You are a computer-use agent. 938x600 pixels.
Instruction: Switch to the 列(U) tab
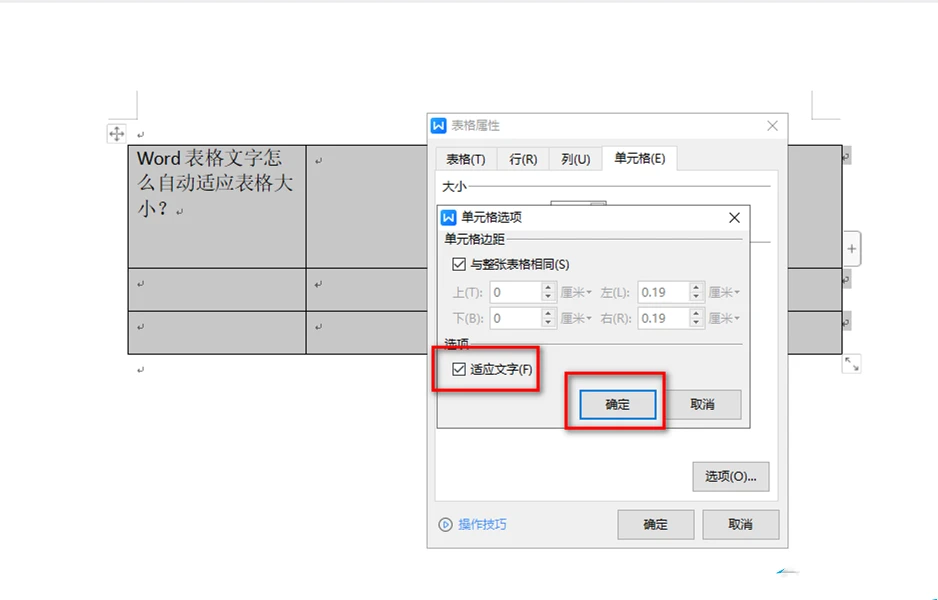point(575,159)
